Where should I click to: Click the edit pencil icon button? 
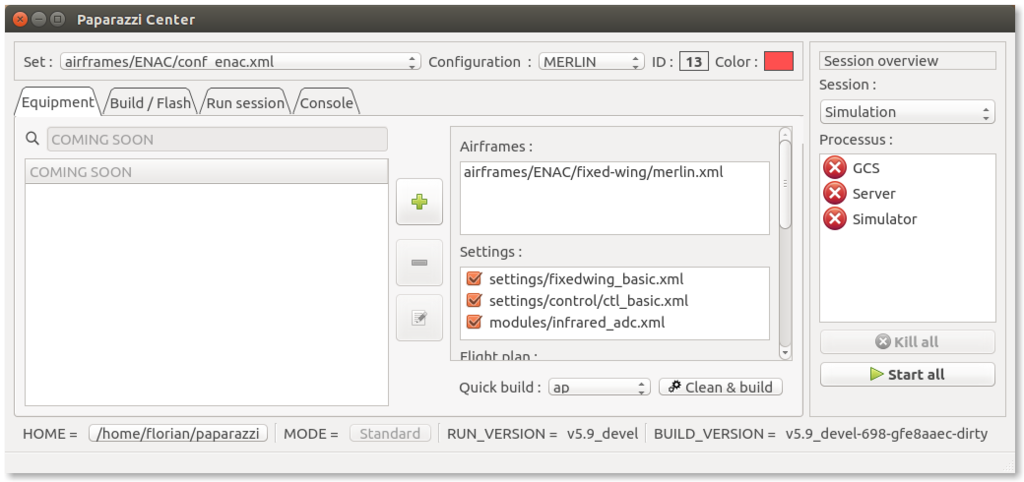pos(420,319)
